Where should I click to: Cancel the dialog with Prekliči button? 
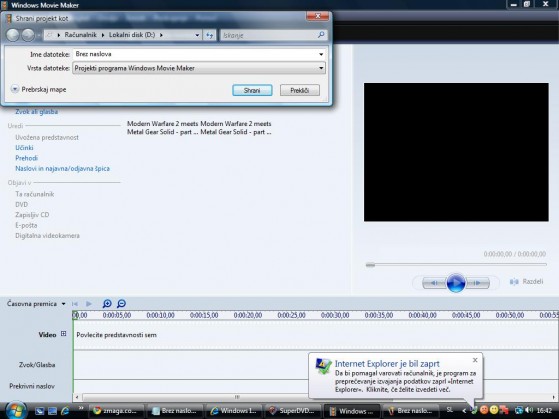coord(299,90)
